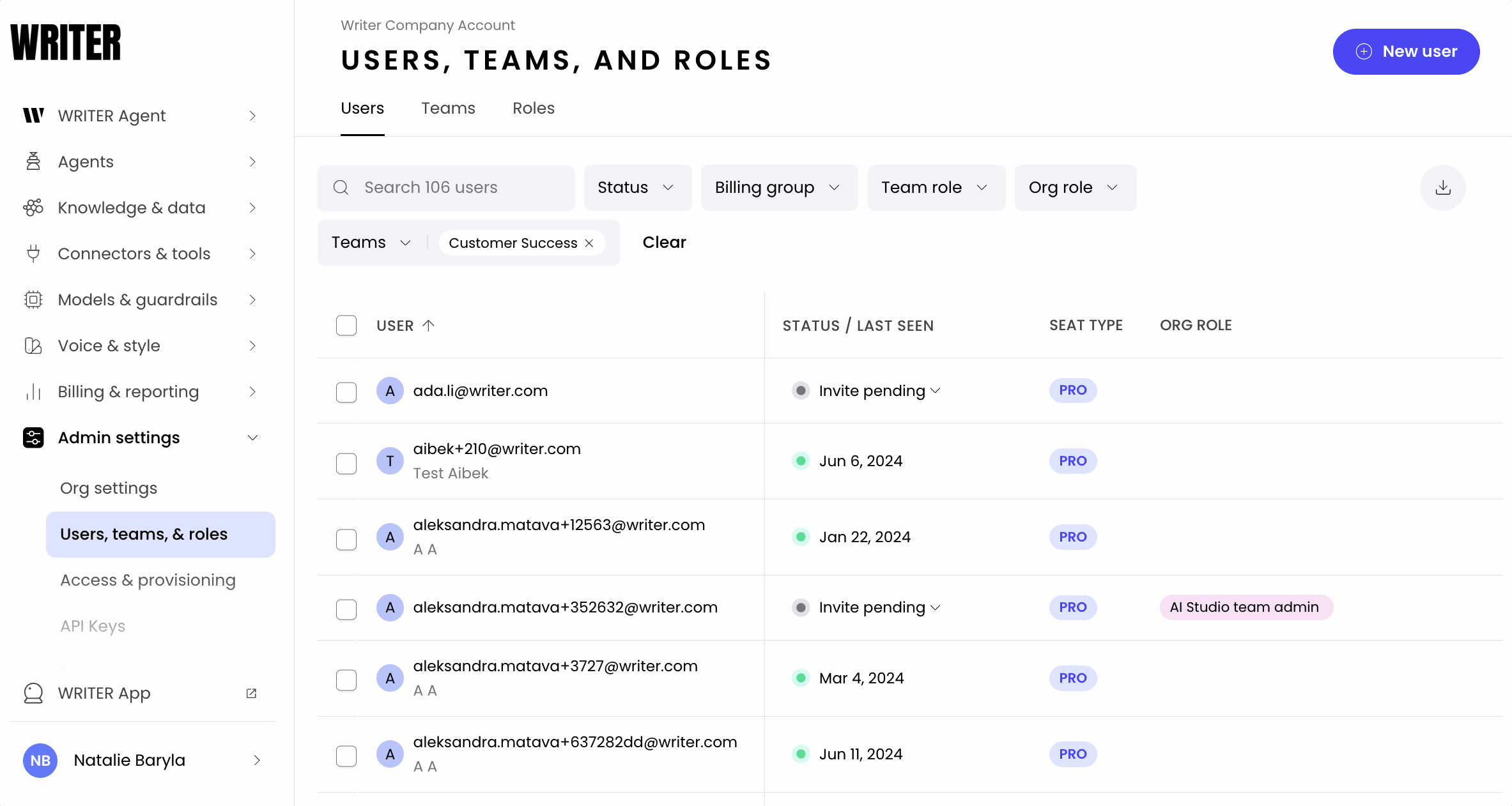
Task: Click the Connectors & tools plug icon
Action: pyautogui.click(x=33, y=254)
